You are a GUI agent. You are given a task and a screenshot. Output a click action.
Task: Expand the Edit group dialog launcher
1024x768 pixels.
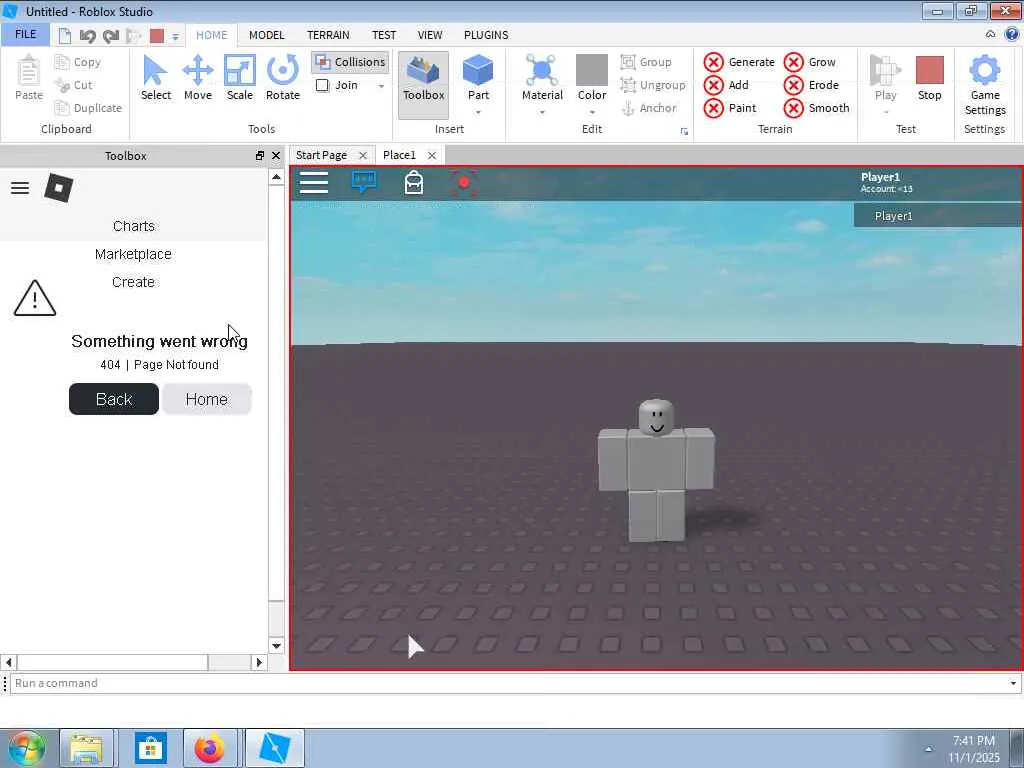click(684, 131)
